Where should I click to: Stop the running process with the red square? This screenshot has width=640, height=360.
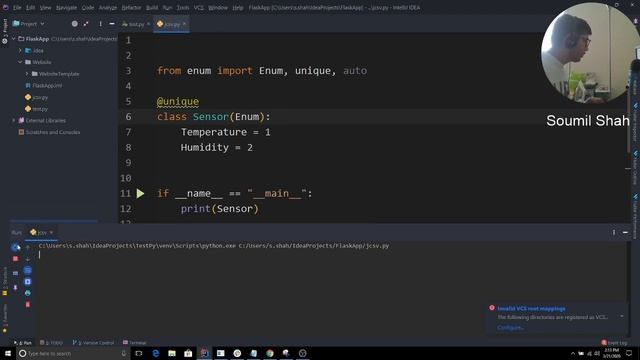pos(16,259)
